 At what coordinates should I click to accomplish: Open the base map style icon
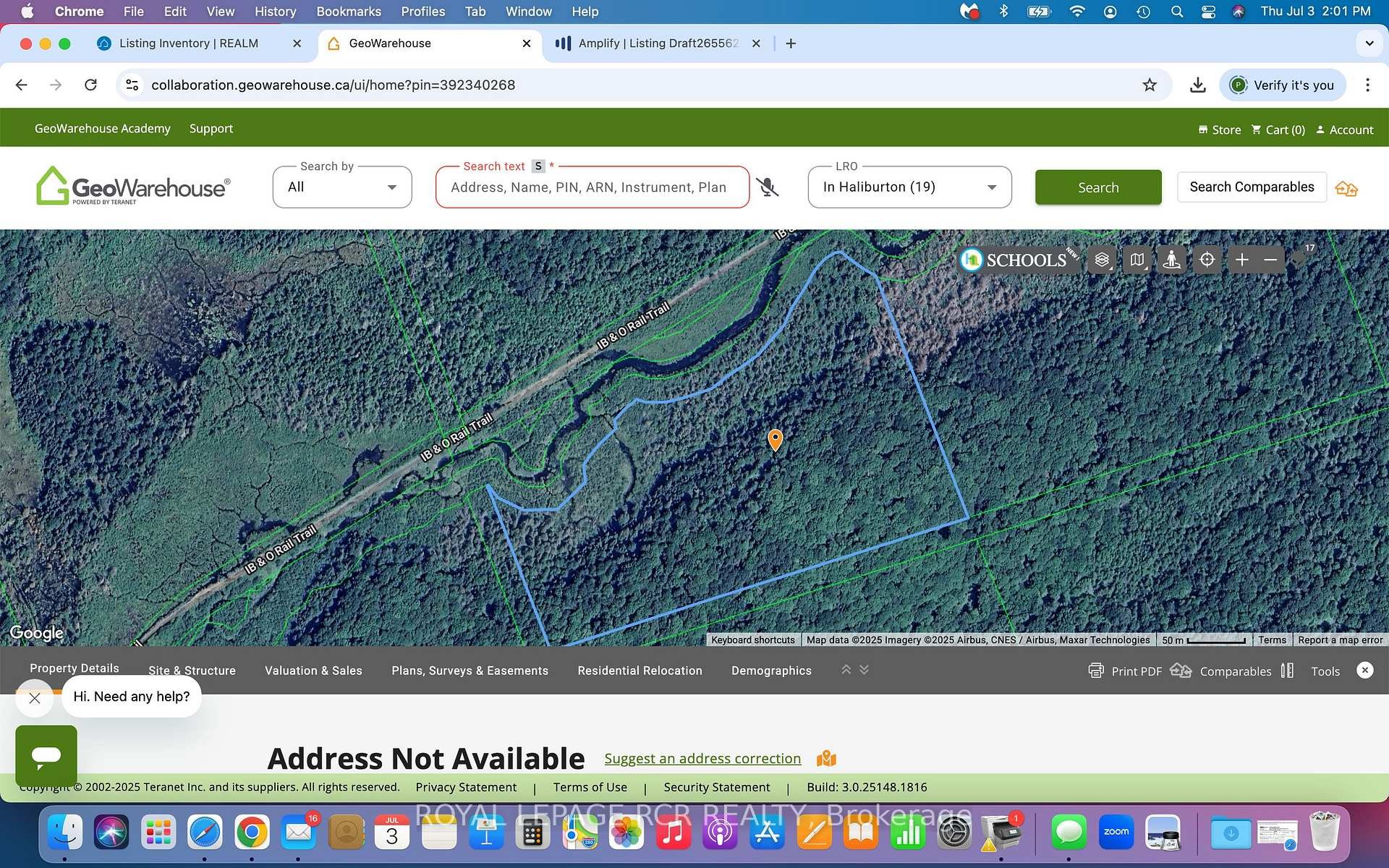click(x=1137, y=259)
